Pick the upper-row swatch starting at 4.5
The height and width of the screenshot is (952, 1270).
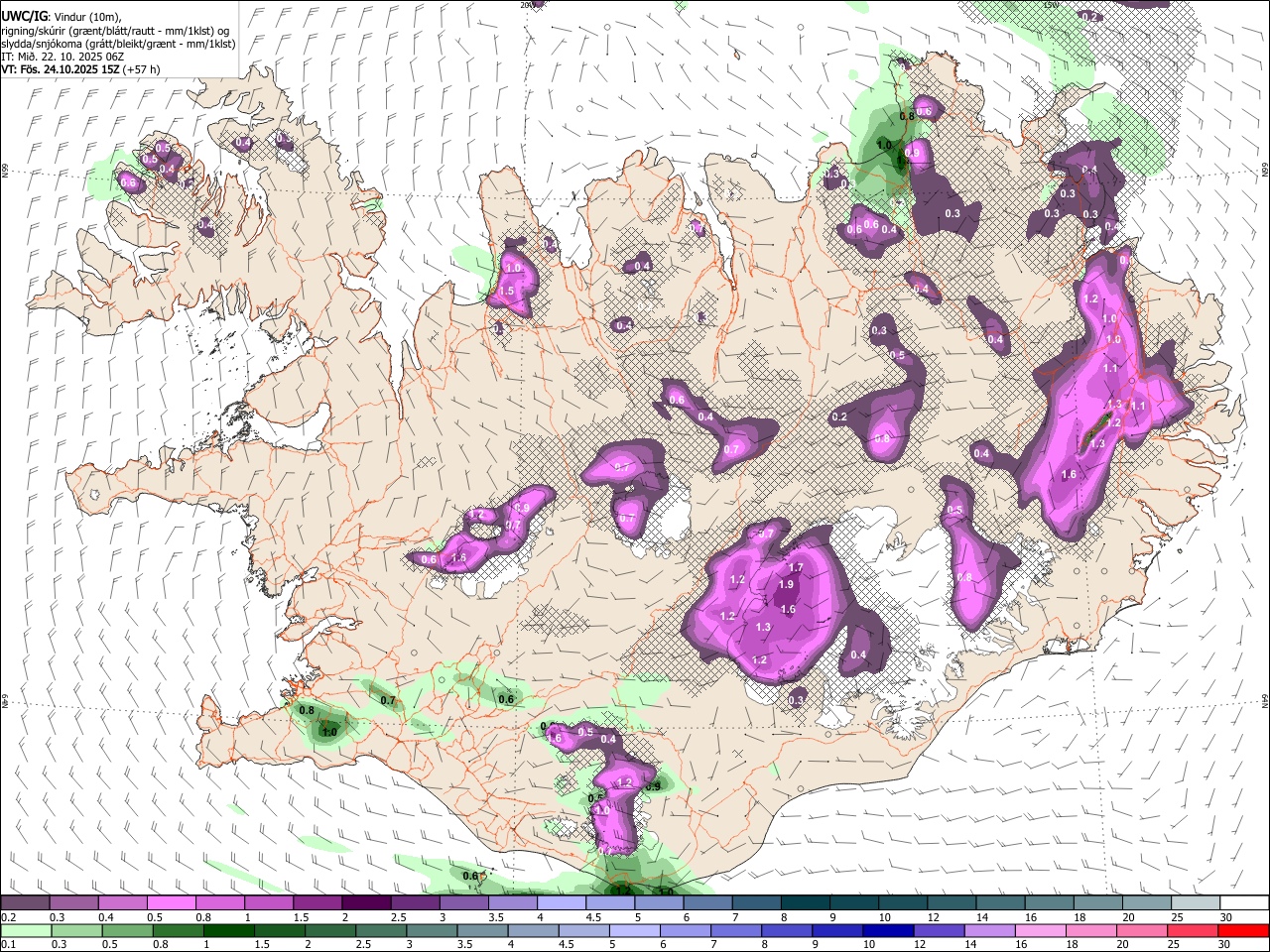pyautogui.click(x=610, y=902)
